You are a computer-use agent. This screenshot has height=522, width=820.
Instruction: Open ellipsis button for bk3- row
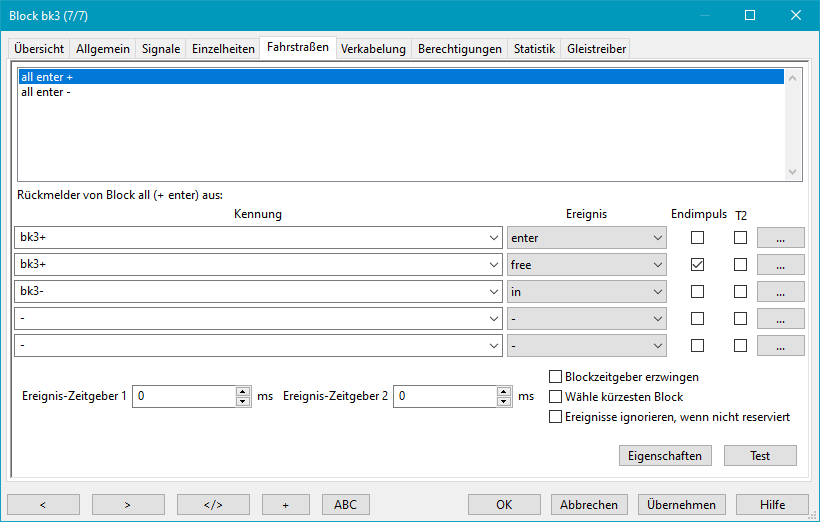pyautogui.click(x=780, y=292)
